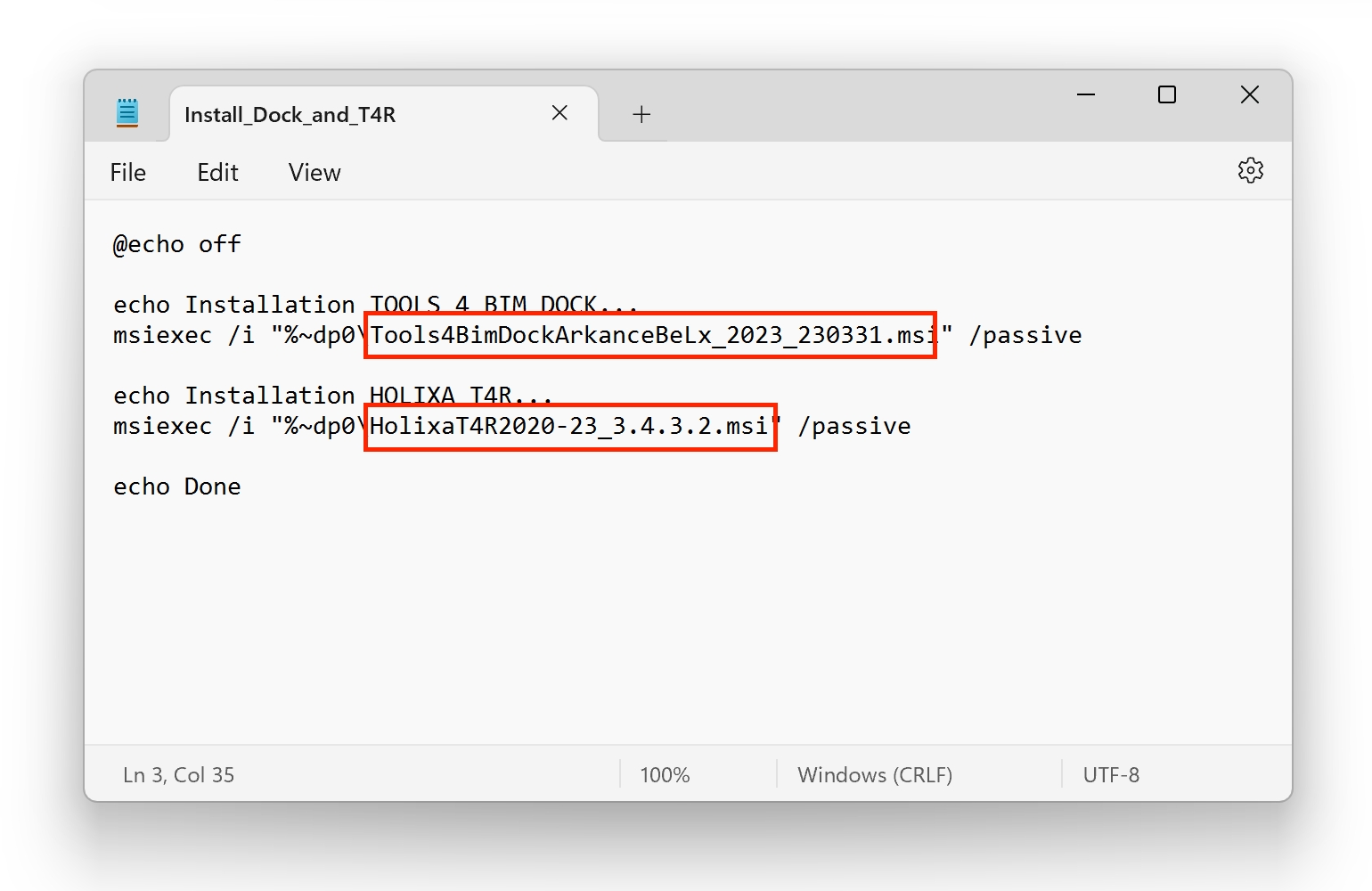The image size is (1372, 891).
Task: Place cursor in Tools4BimDockArkanceBeLx_2023_230331.msi filename
Action: [650, 336]
